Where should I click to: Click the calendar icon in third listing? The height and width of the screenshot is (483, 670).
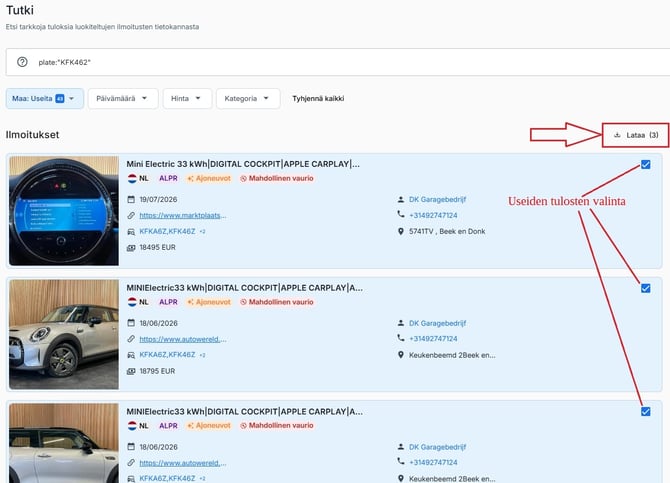131,447
